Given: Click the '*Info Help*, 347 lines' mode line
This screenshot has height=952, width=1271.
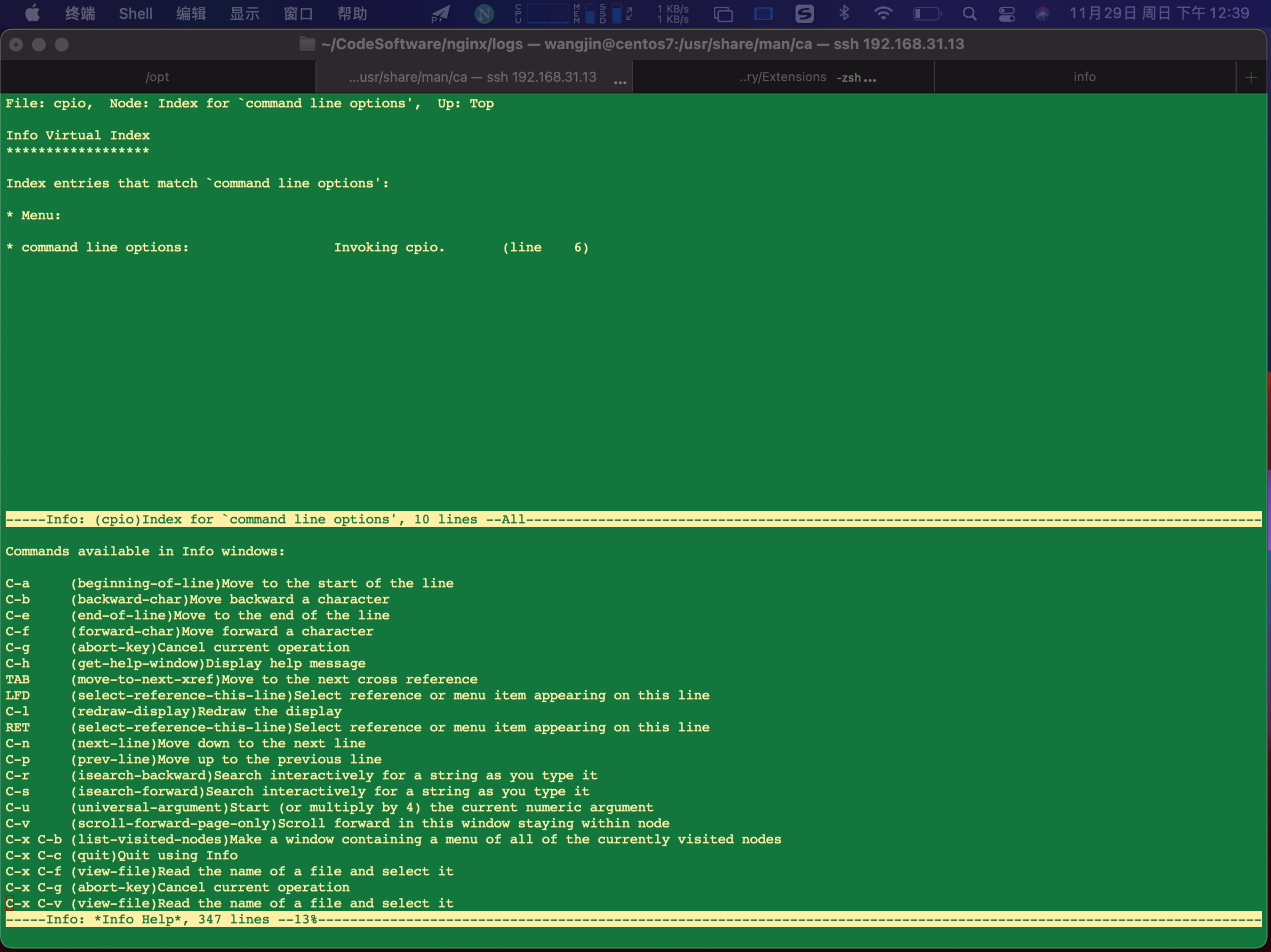Looking at the screenshot, I should click(634, 919).
